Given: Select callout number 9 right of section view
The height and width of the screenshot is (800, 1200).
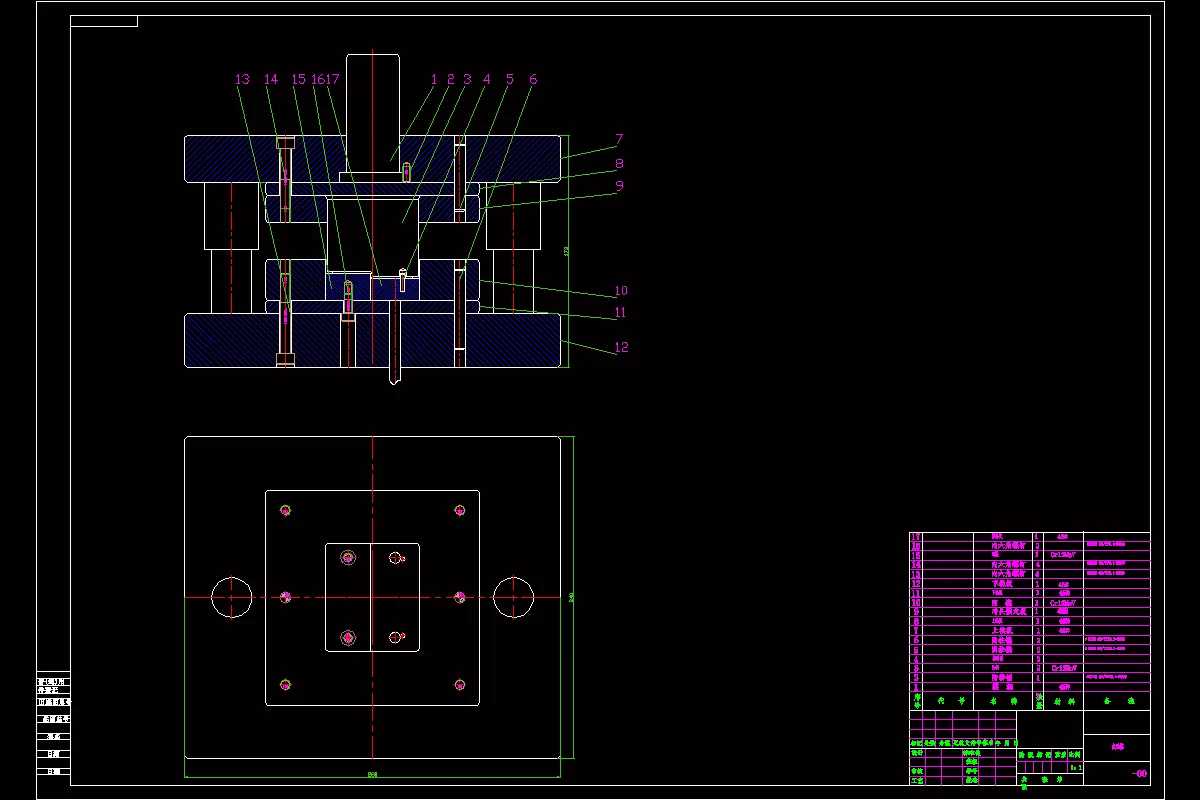Looking at the screenshot, I should click(x=620, y=185).
